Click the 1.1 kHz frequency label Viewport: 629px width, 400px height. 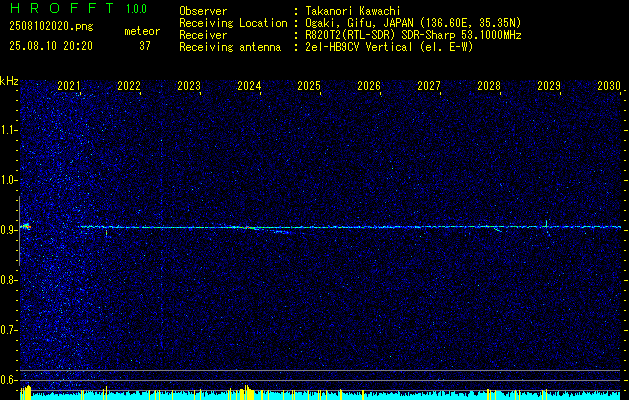[x=9, y=130]
